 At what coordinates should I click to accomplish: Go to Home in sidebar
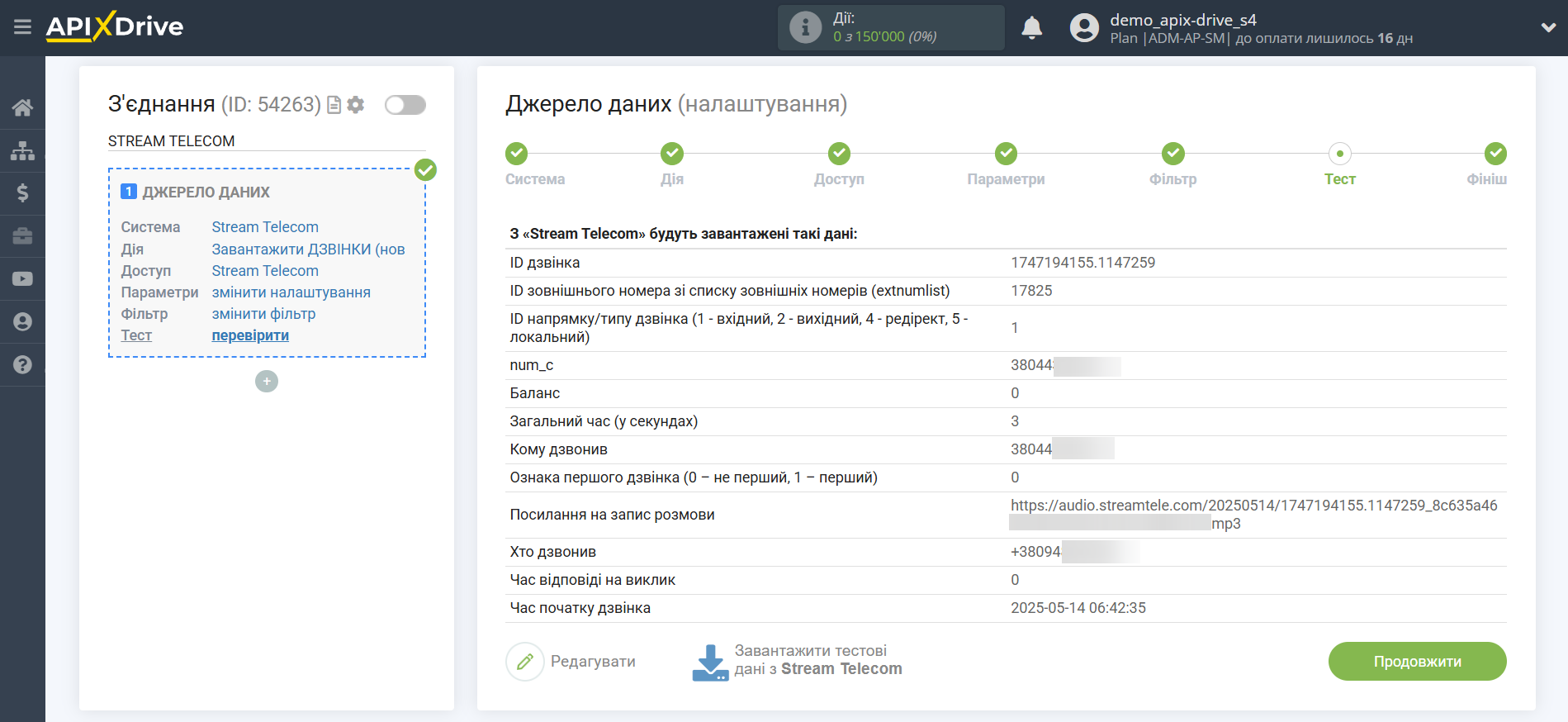point(22,107)
